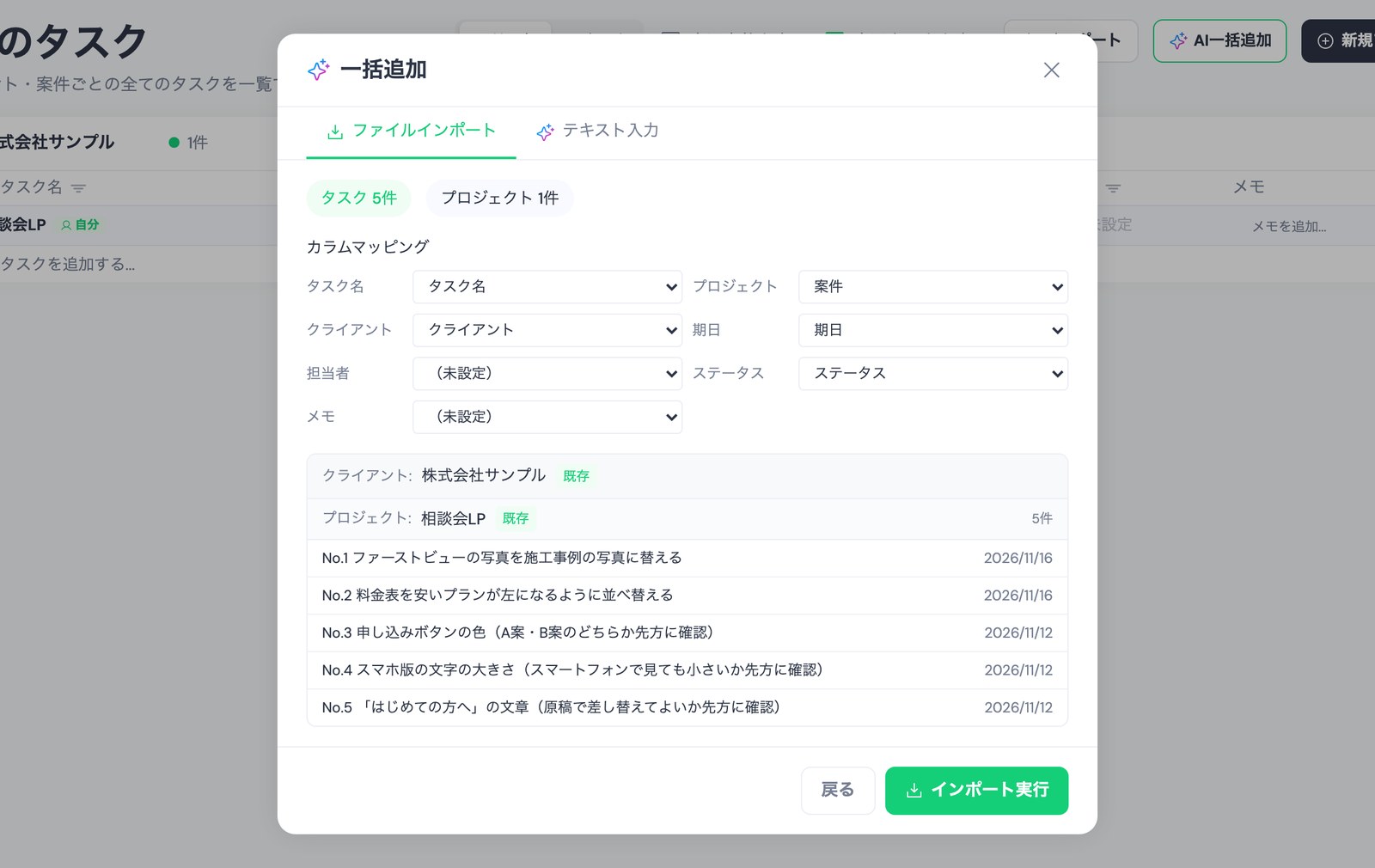Image resolution: width=1375 pixels, height=868 pixels.
Task: Click the sparkle icon beside 一括追加 title
Action: 319,70
